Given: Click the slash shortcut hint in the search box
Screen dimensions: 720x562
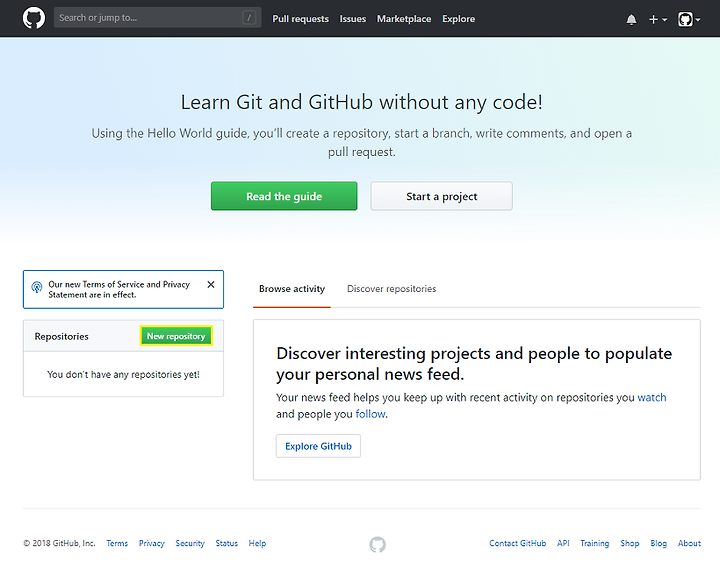Looking at the screenshot, I should pos(249,18).
